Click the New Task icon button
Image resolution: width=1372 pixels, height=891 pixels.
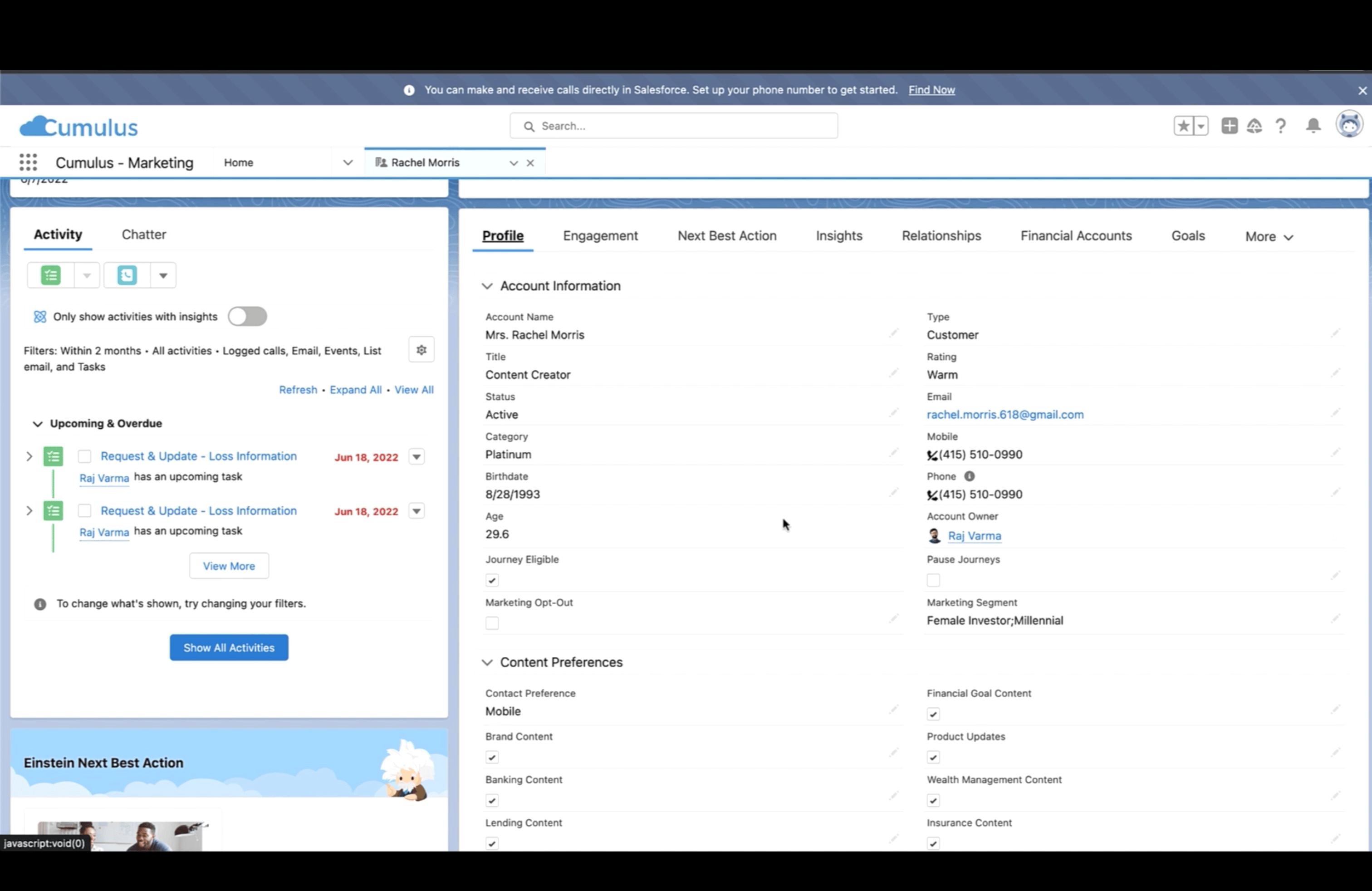(x=51, y=275)
